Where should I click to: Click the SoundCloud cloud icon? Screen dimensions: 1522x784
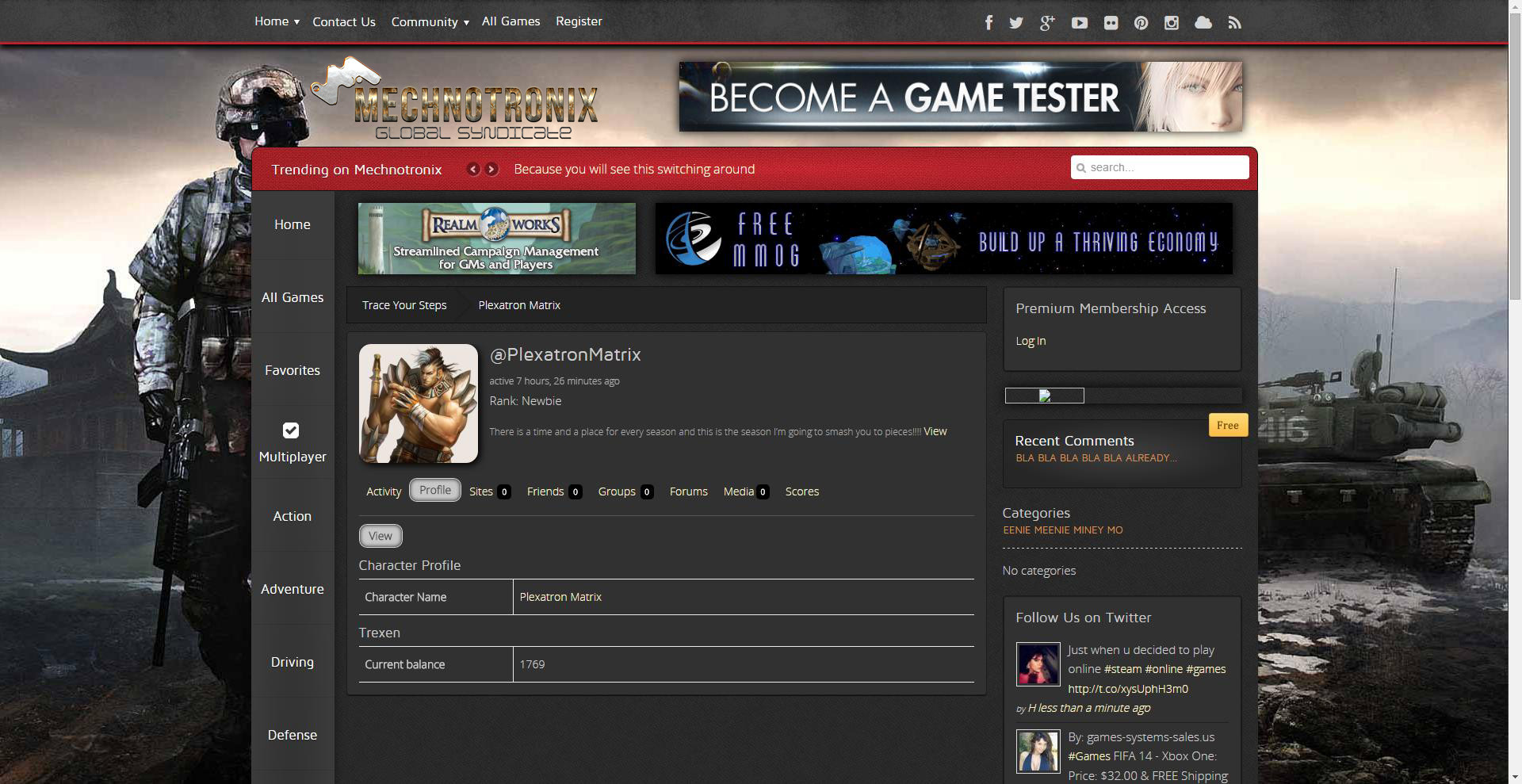pyautogui.click(x=1203, y=23)
